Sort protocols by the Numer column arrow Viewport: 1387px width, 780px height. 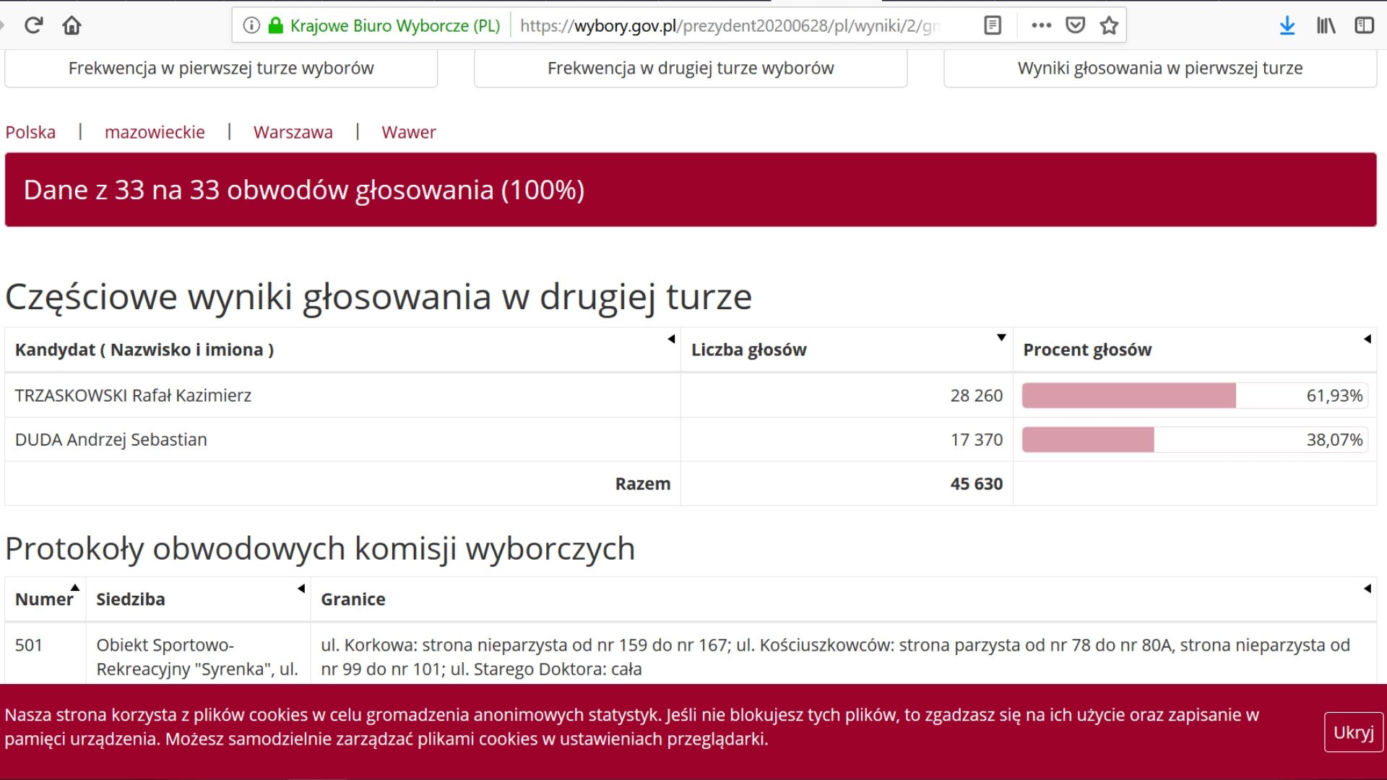(x=75, y=587)
